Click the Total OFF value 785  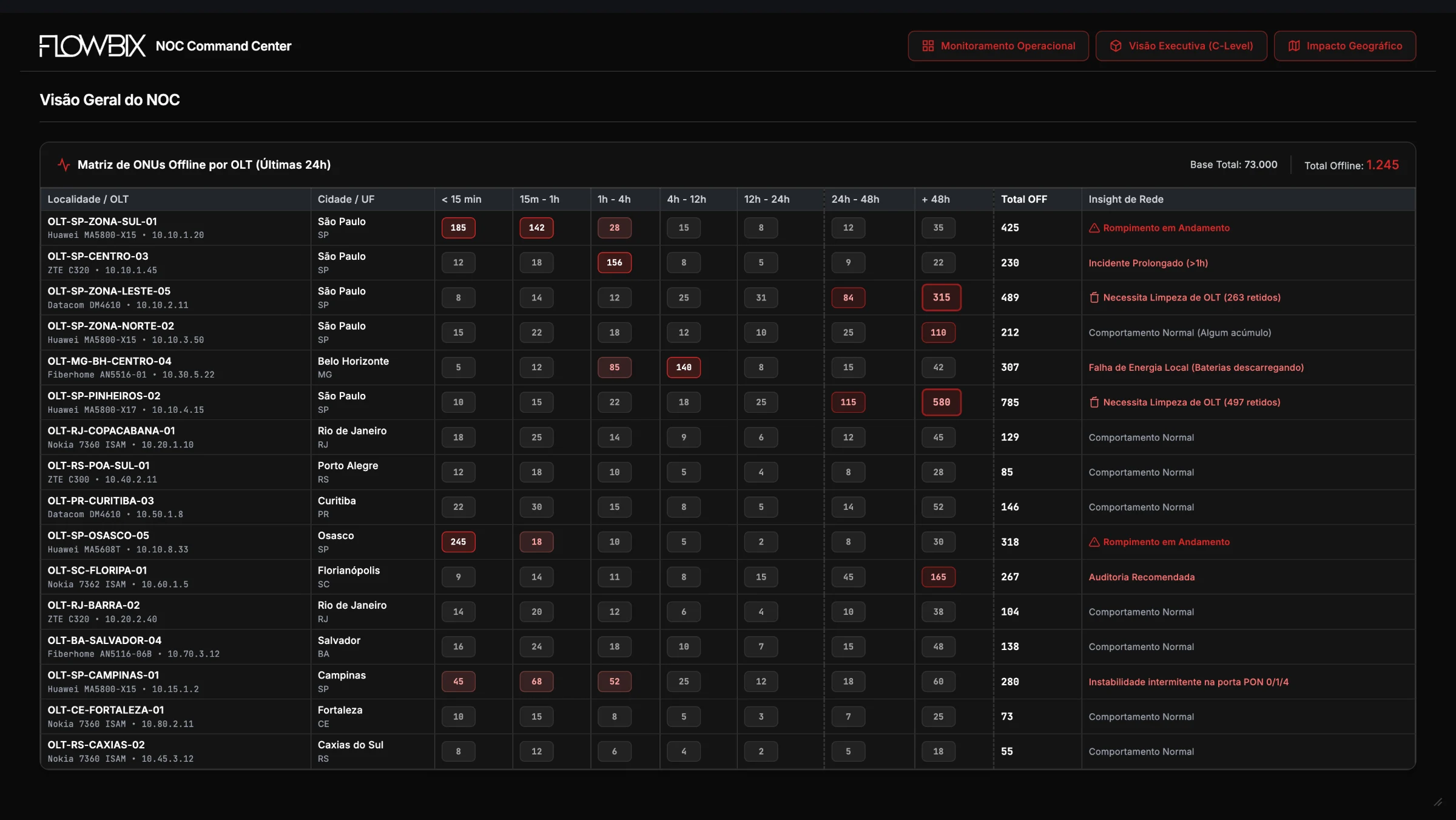tap(1009, 402)
